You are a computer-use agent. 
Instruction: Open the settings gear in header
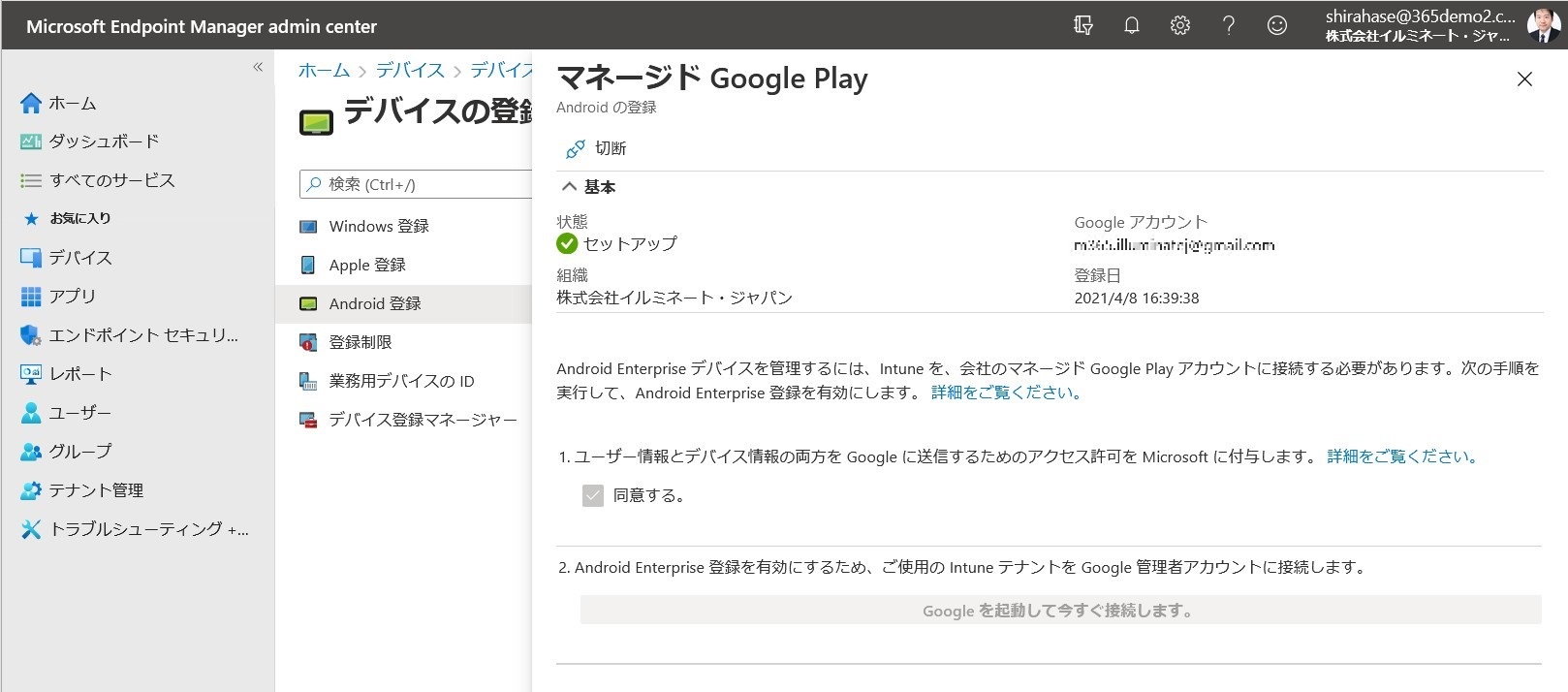pyautogui.click(x=1180, y=25)
